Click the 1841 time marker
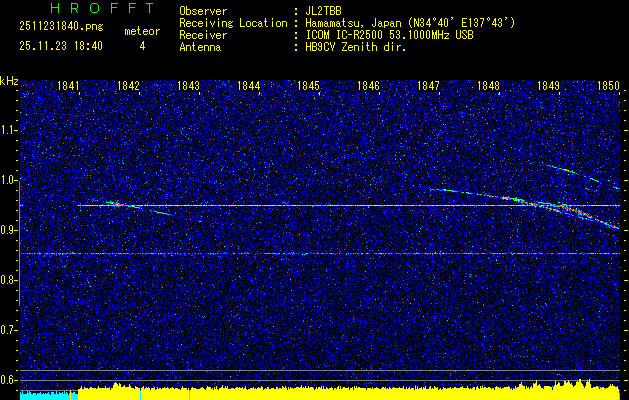629x400 pixels. tap(69, 87)
